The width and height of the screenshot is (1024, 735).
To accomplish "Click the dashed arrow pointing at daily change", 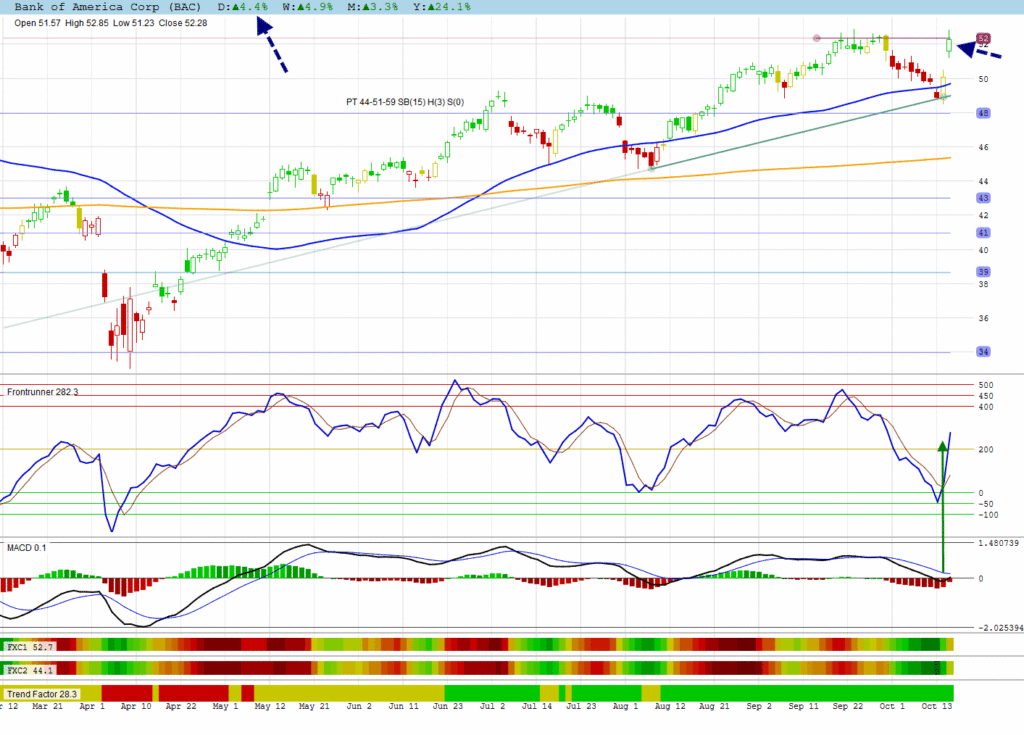I will click(272, 48).
